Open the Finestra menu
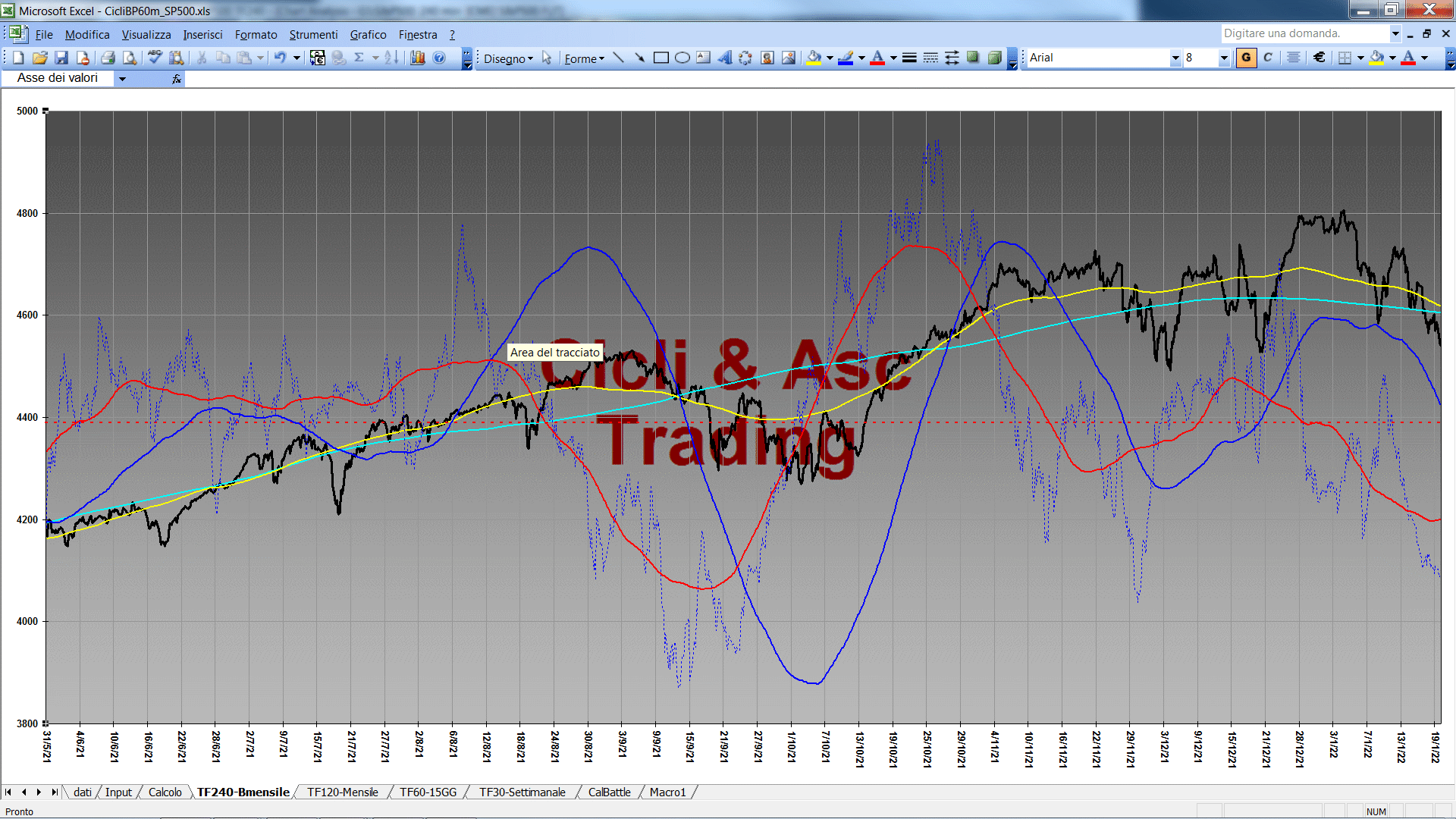Image resolution: width=1456 pixels, height=819 pixels. pyautogui.click(x=418, y=35)
